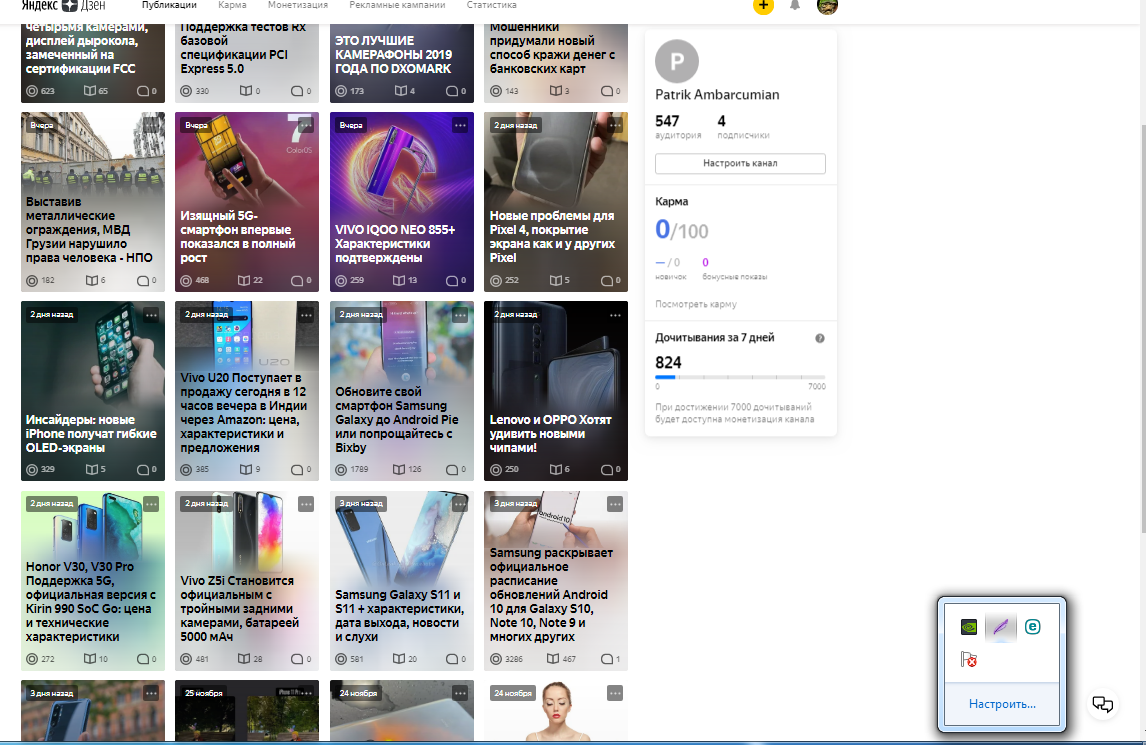Image resolution: width=1146 pixels, height=745 pixels.
Task: Click the Action Center flag tray icon
Action: (x=968, y=659)
